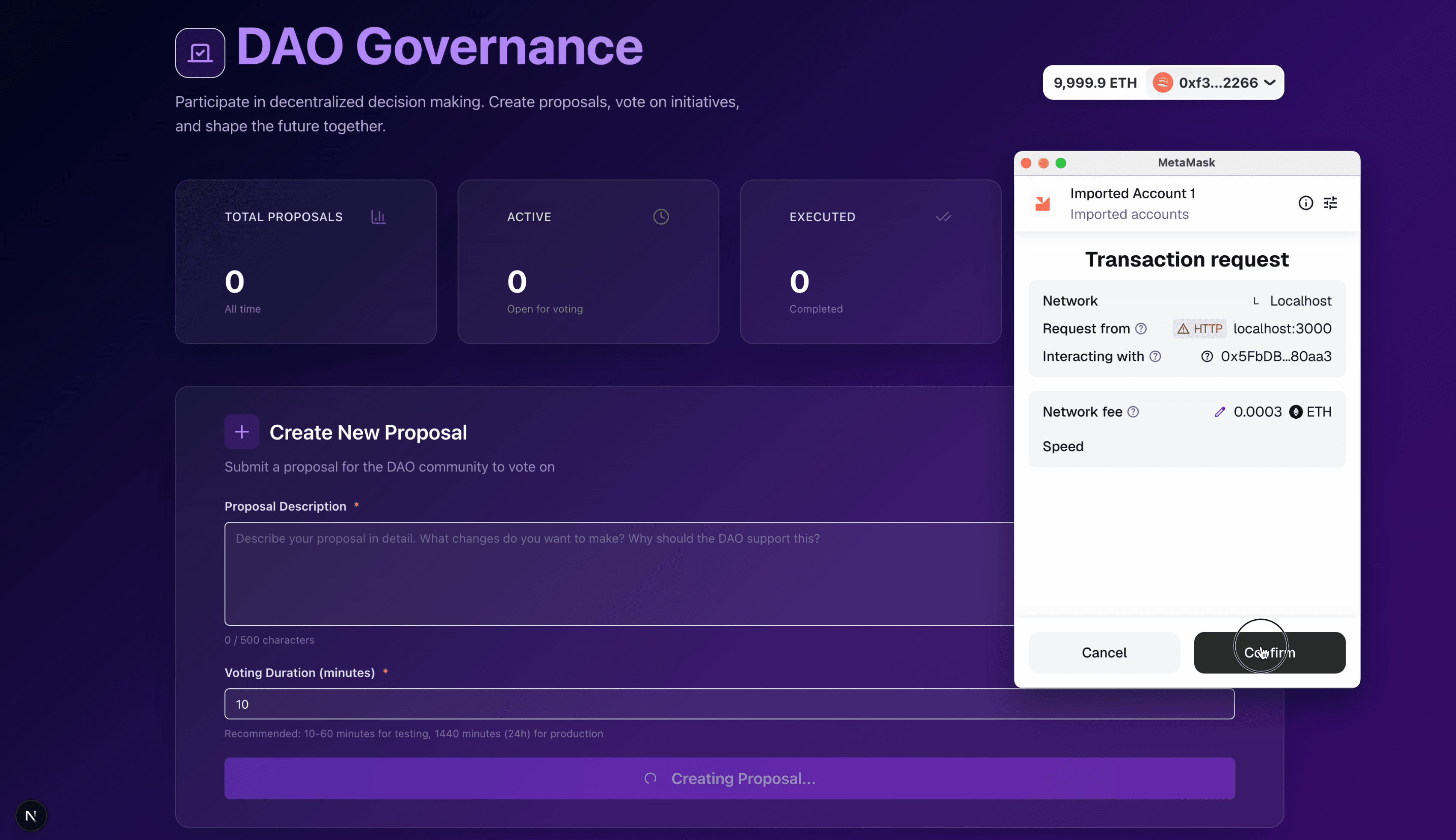The width and height of the screenshot is (1456, 840).
Task: Open the Network fee help icon
Action: coord(1134,411)
